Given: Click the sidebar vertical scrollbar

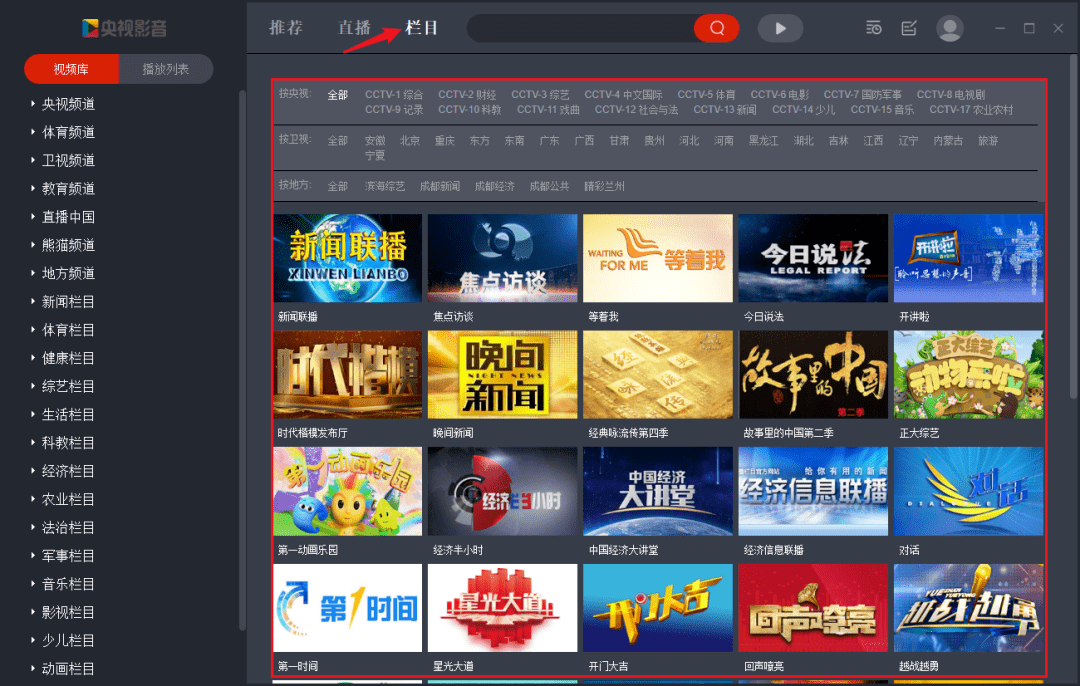Looking at the screenshot, I should [242, 360].
